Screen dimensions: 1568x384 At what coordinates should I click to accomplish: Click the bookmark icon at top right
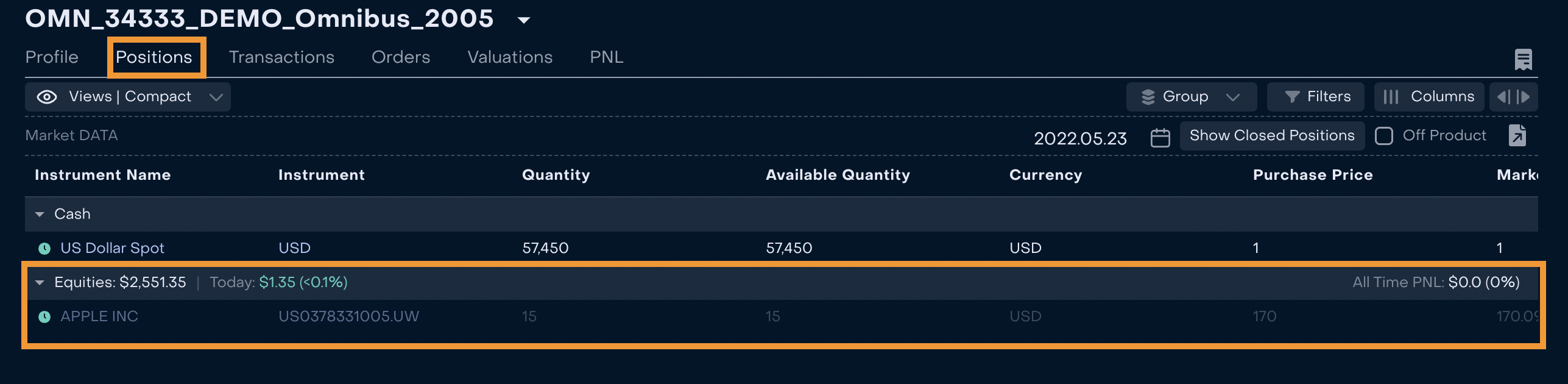1523,59
